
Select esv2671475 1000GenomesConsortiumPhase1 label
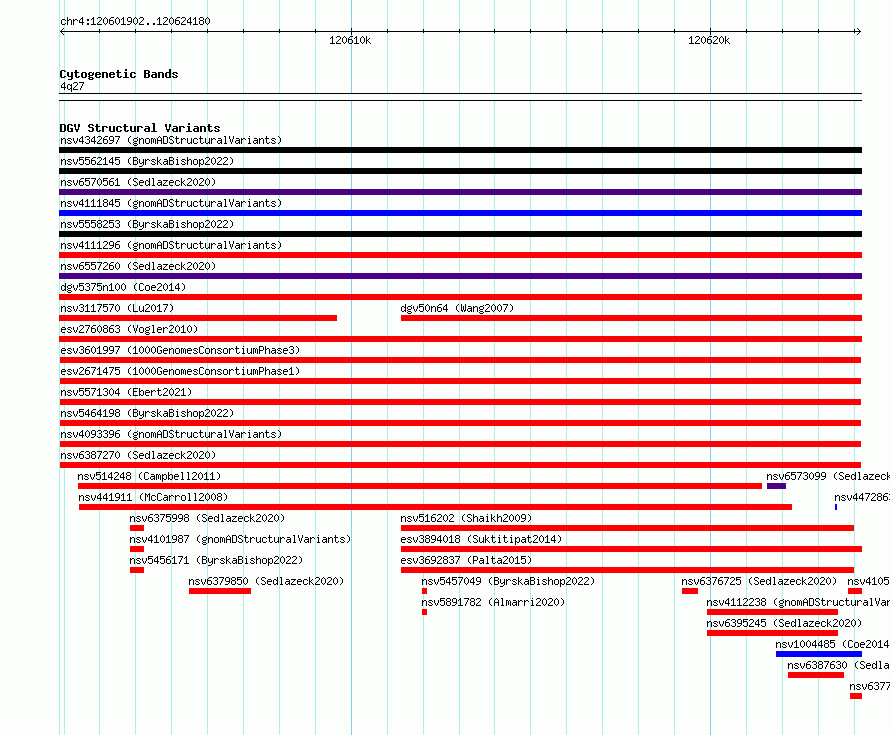(180, 371)
